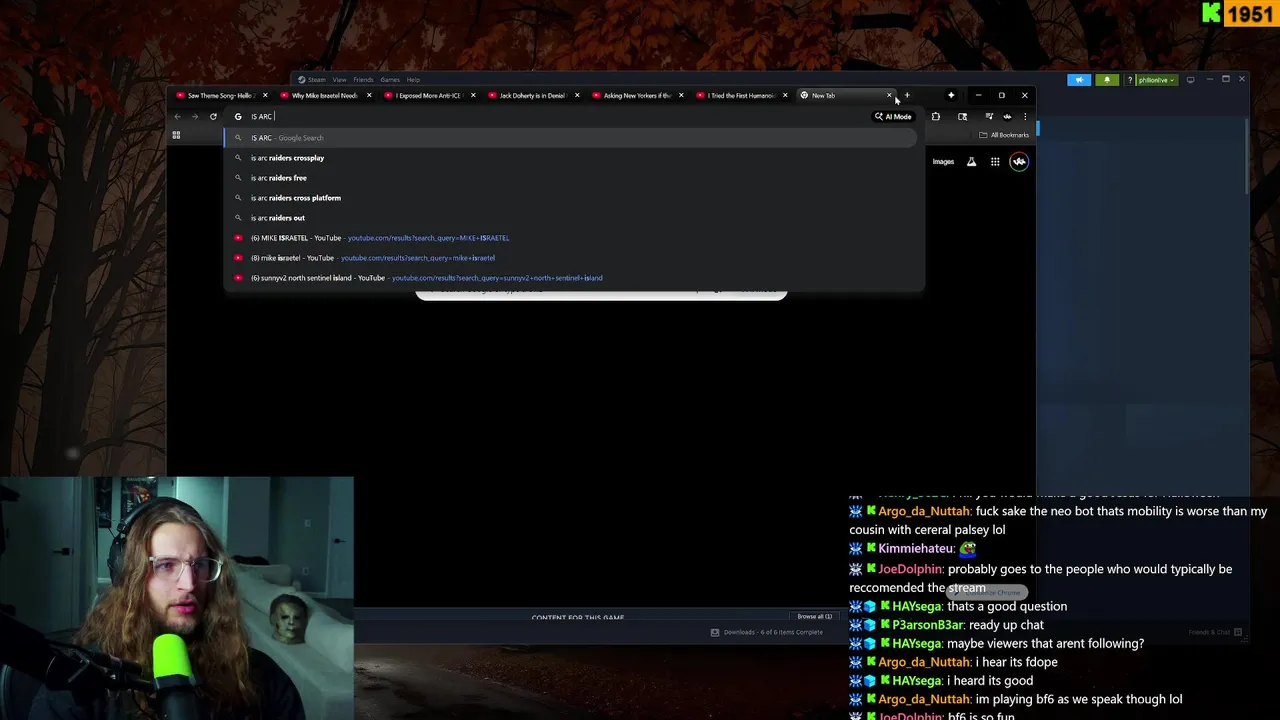The width and height of the screenshot is (1280, 720).
Task: Choose 'is arc raiders crossplay' suggestion
Action: pyautogui.click(x=570, y=158)
